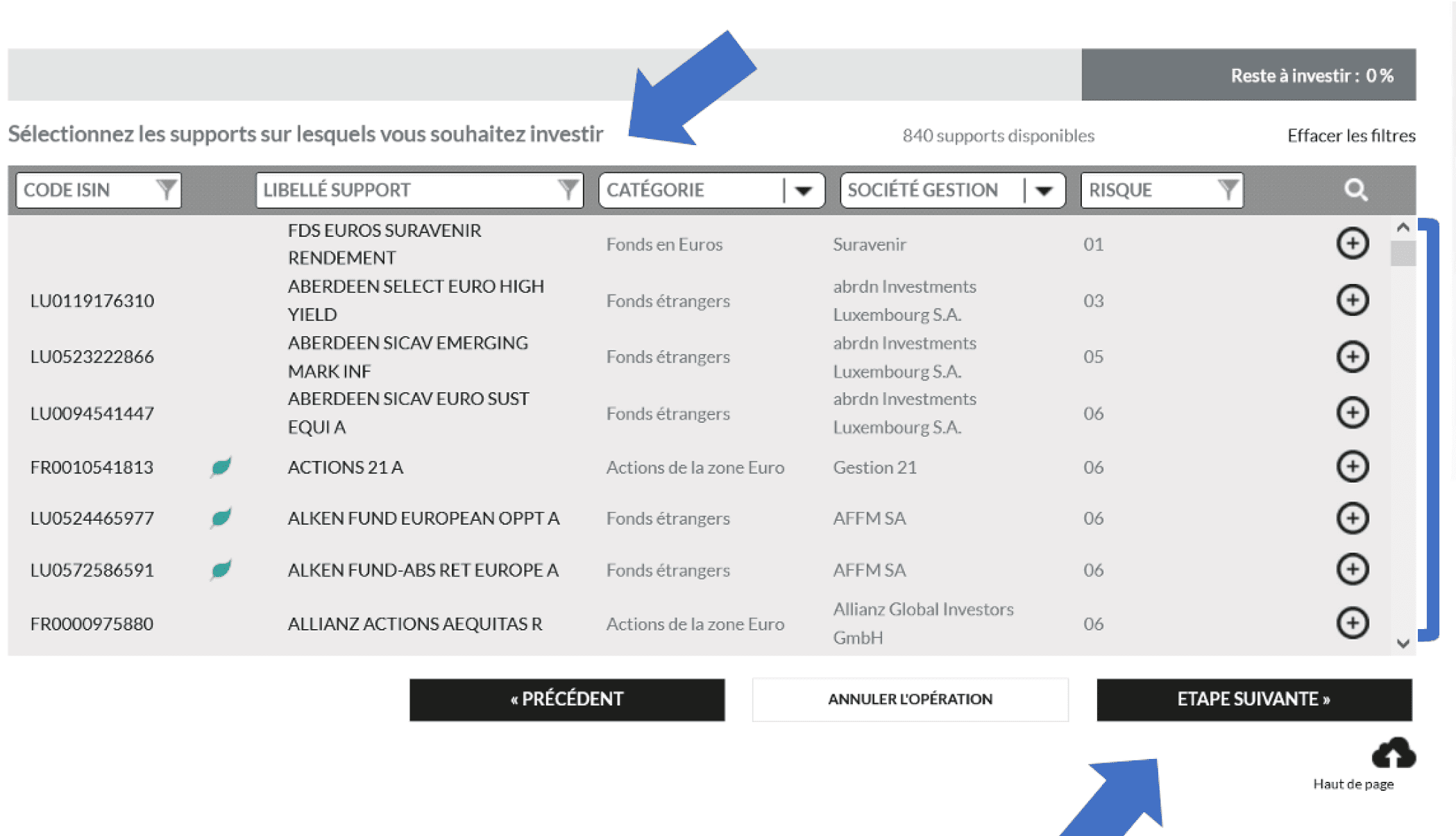Click the Effacer les filtres link

1351,135
